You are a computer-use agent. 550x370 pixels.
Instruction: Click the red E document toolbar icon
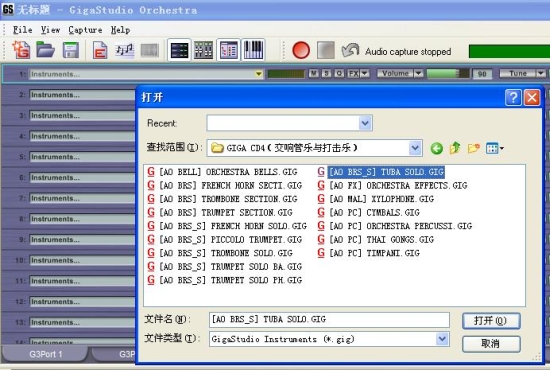pos(100,50)
